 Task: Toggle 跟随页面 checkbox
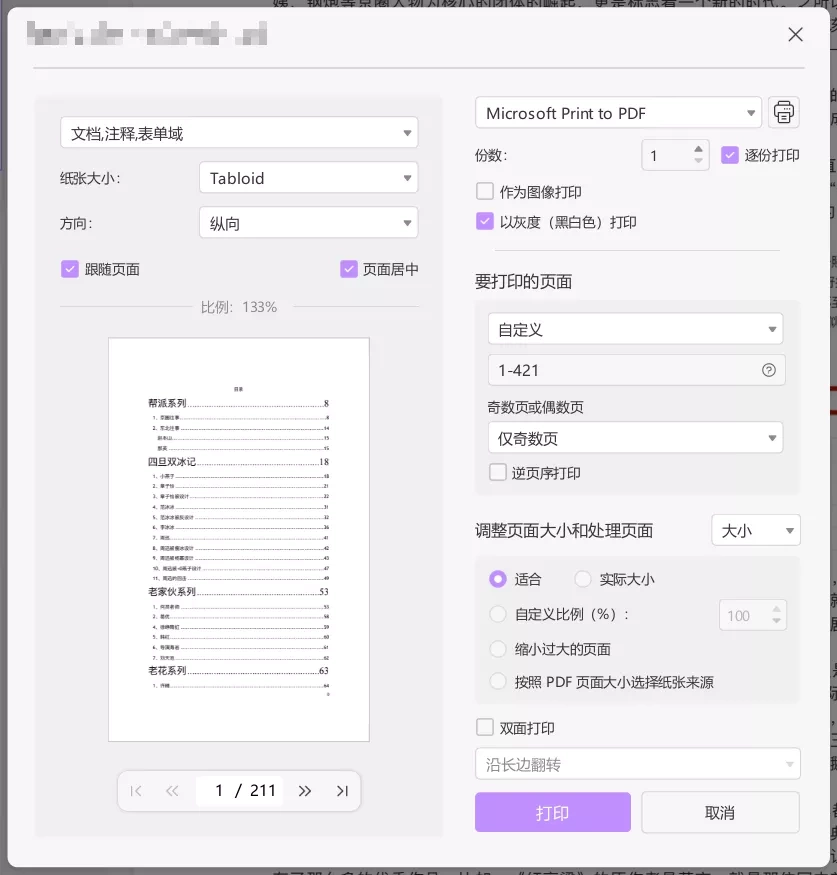(x=70, y=269)
